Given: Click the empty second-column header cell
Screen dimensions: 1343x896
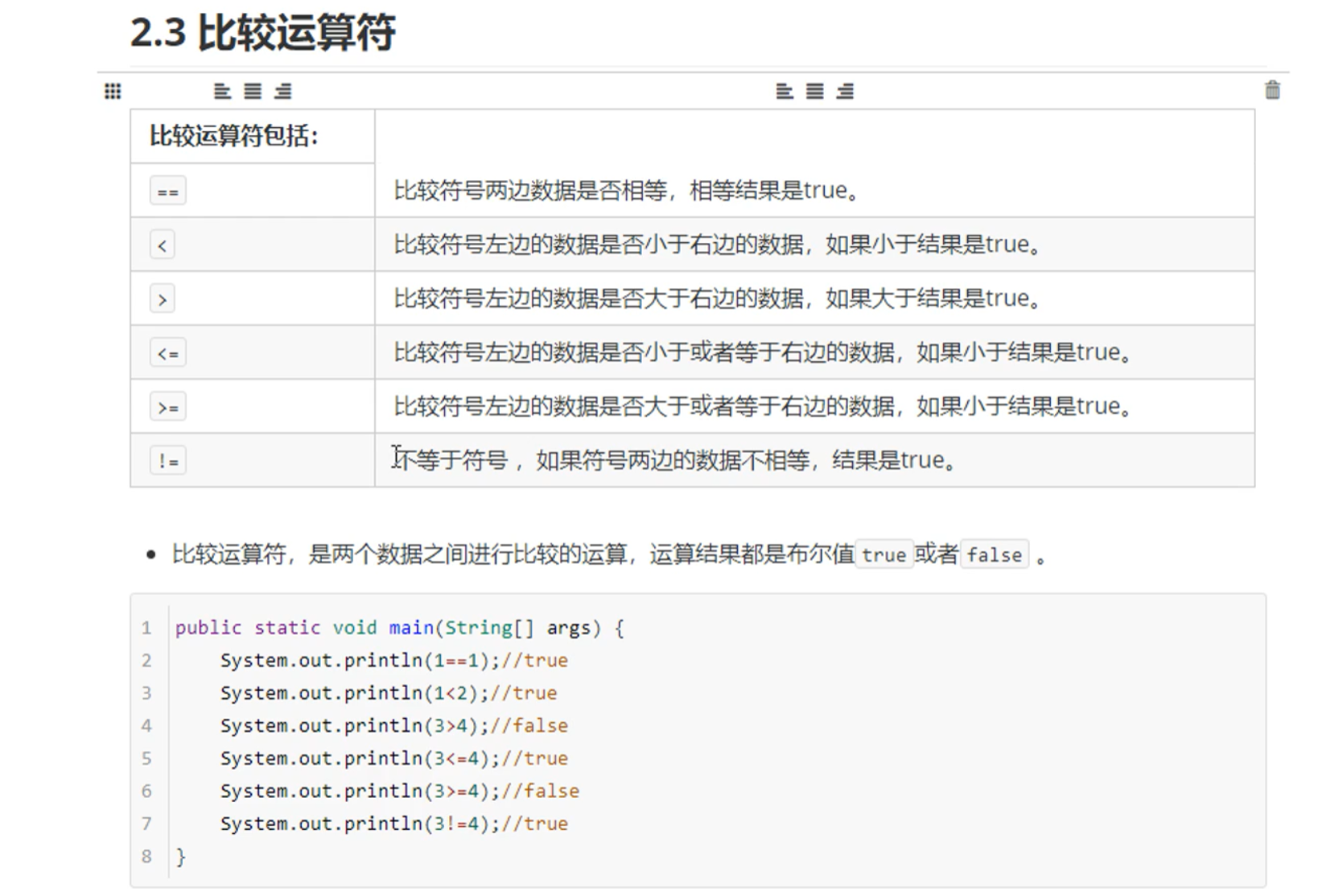Looking at the screenshot, I should (814, 136).
